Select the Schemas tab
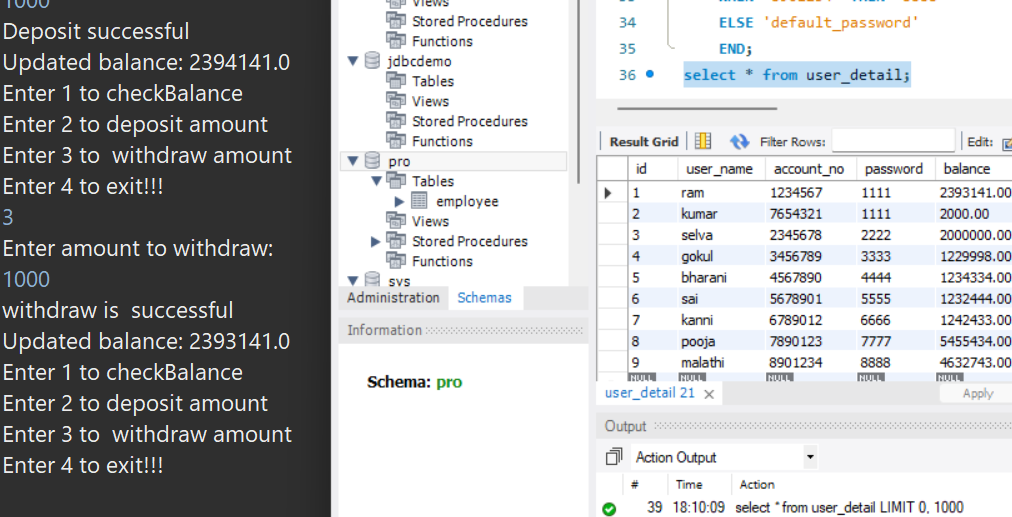Image resolution: width=1012 pixels, height=517 pixels. tap(484, 298)
